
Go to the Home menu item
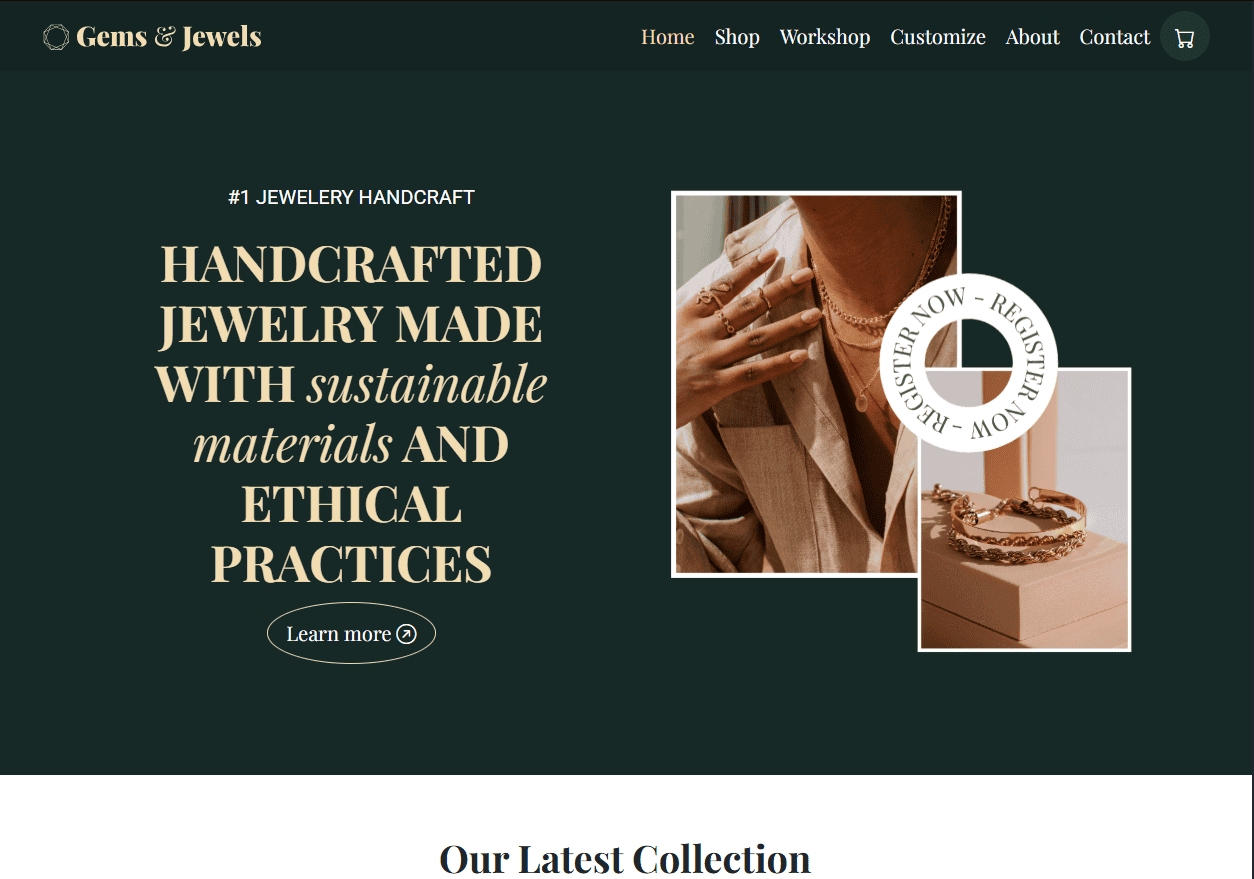point(667,37)
